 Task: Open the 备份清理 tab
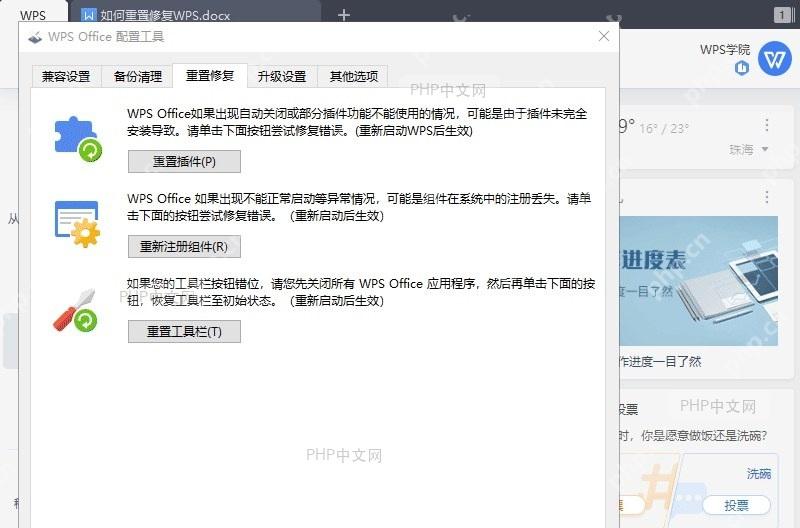[138, 77]
